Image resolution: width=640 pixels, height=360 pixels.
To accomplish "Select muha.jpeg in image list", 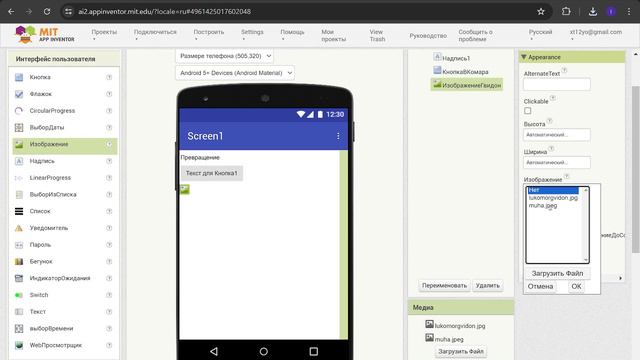I will point(543,205).
